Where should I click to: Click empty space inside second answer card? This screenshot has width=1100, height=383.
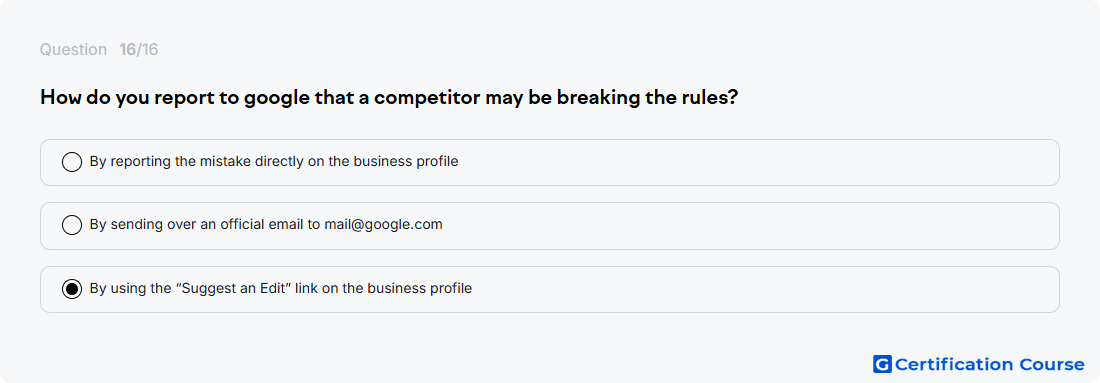[x=751, y=226]
